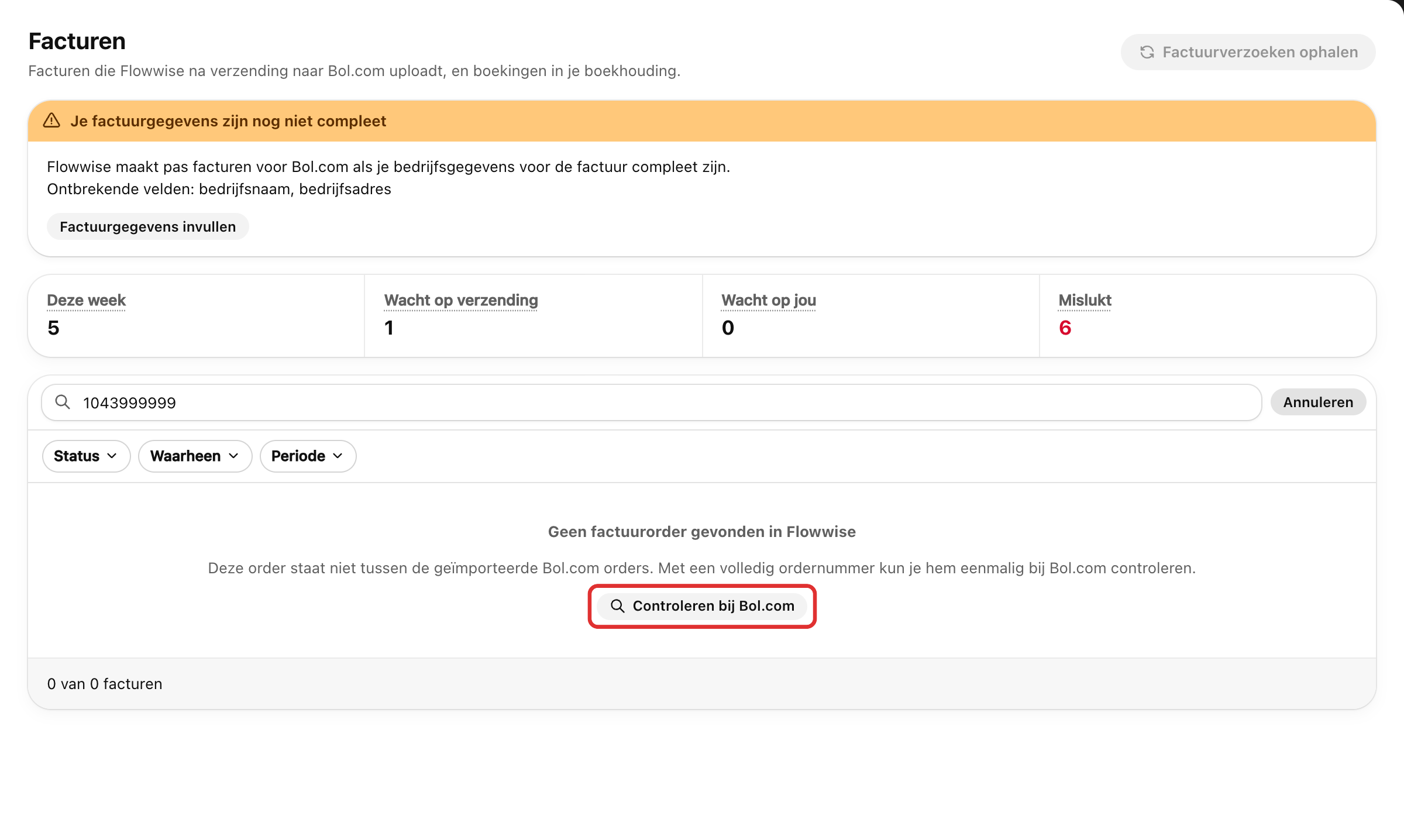Click the page subtitle about Flowwise uploads
Image resolution: width=1404 pixels, height=840 pixels.
[355, 71]
